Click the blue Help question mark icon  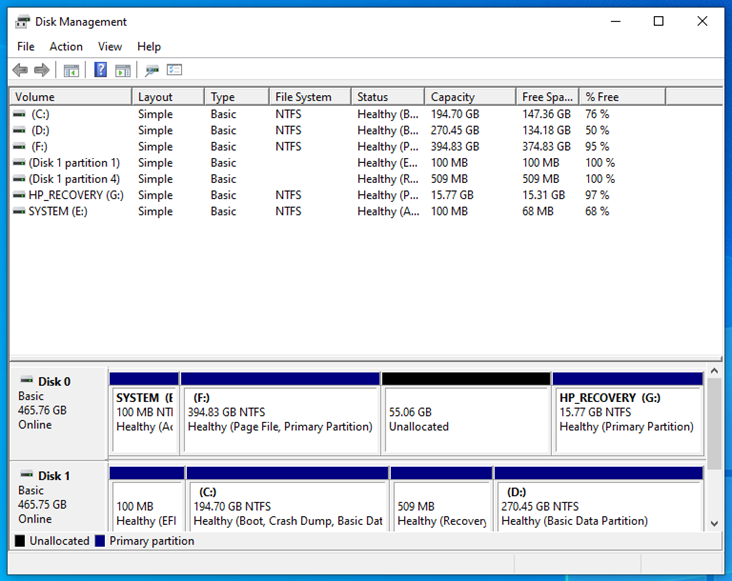tap(100, 70)
